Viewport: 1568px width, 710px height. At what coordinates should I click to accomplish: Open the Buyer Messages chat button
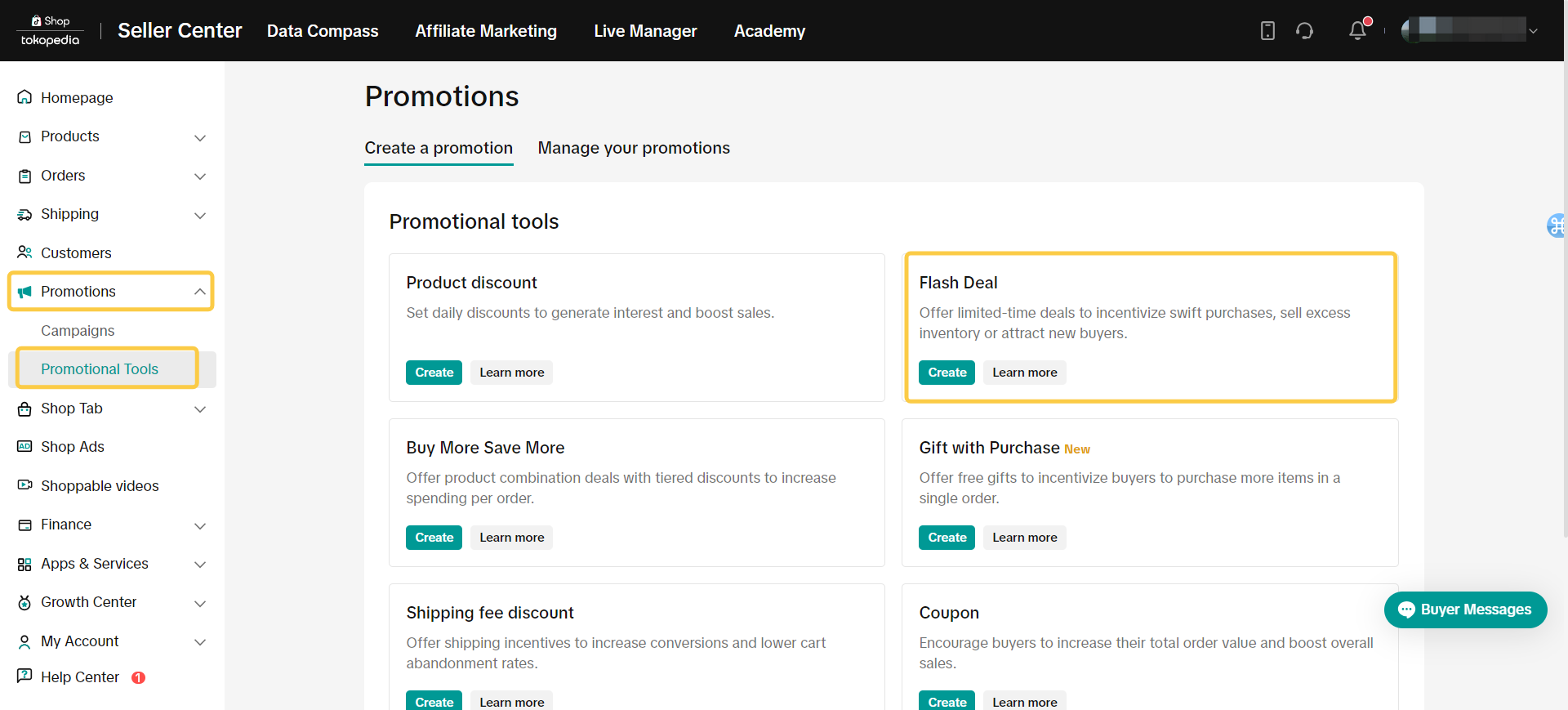(1465, 610)
